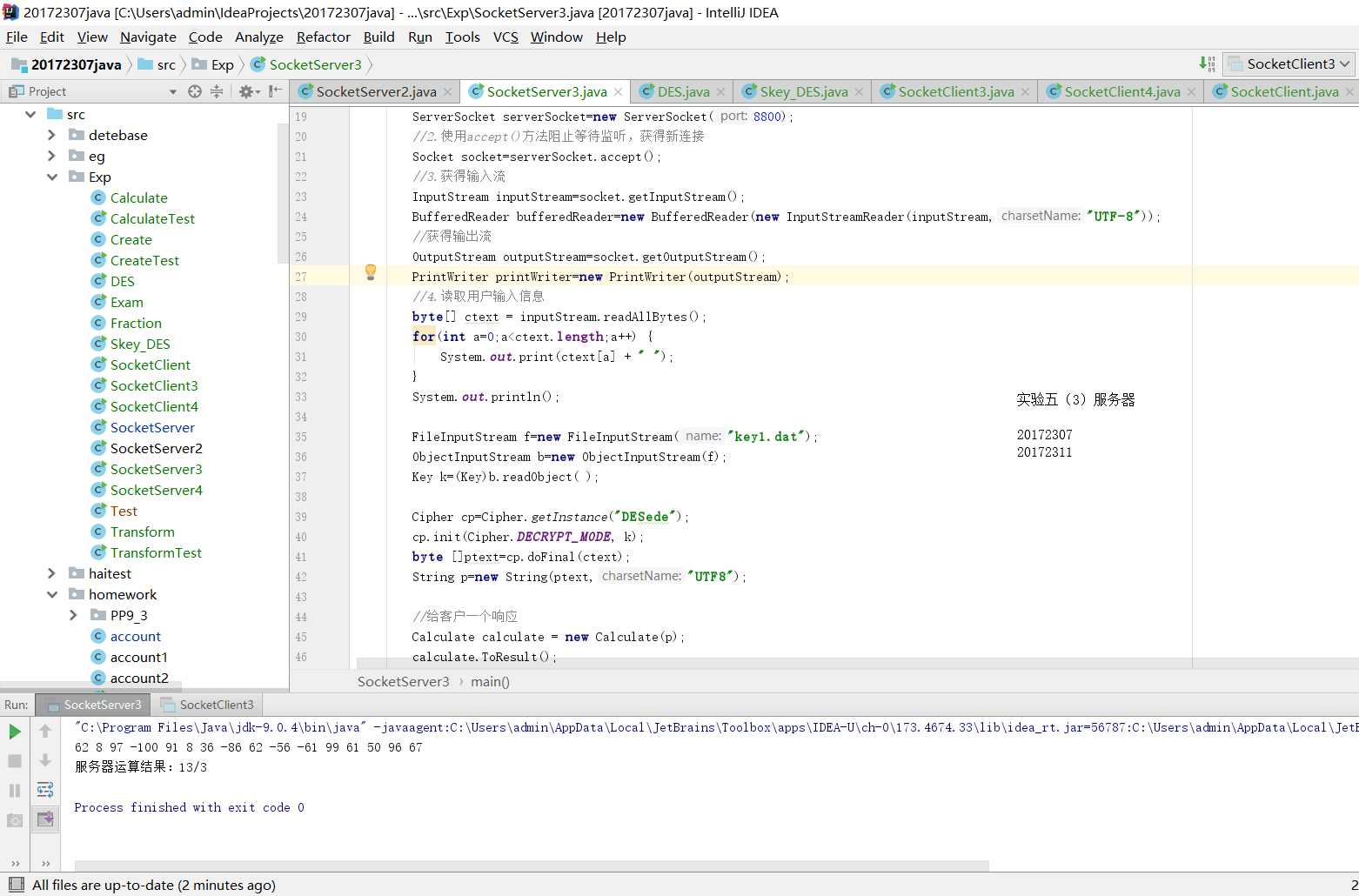
Task: Open the Tools menu
Action: (462, 37)
